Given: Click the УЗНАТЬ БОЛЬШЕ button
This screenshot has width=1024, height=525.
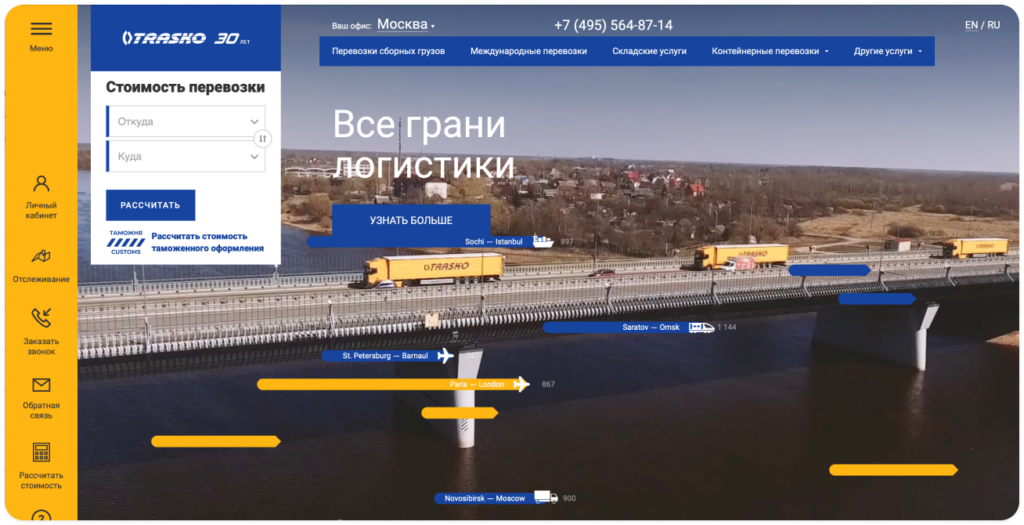Looking at the screenshot, I should [x=411, y=221].
